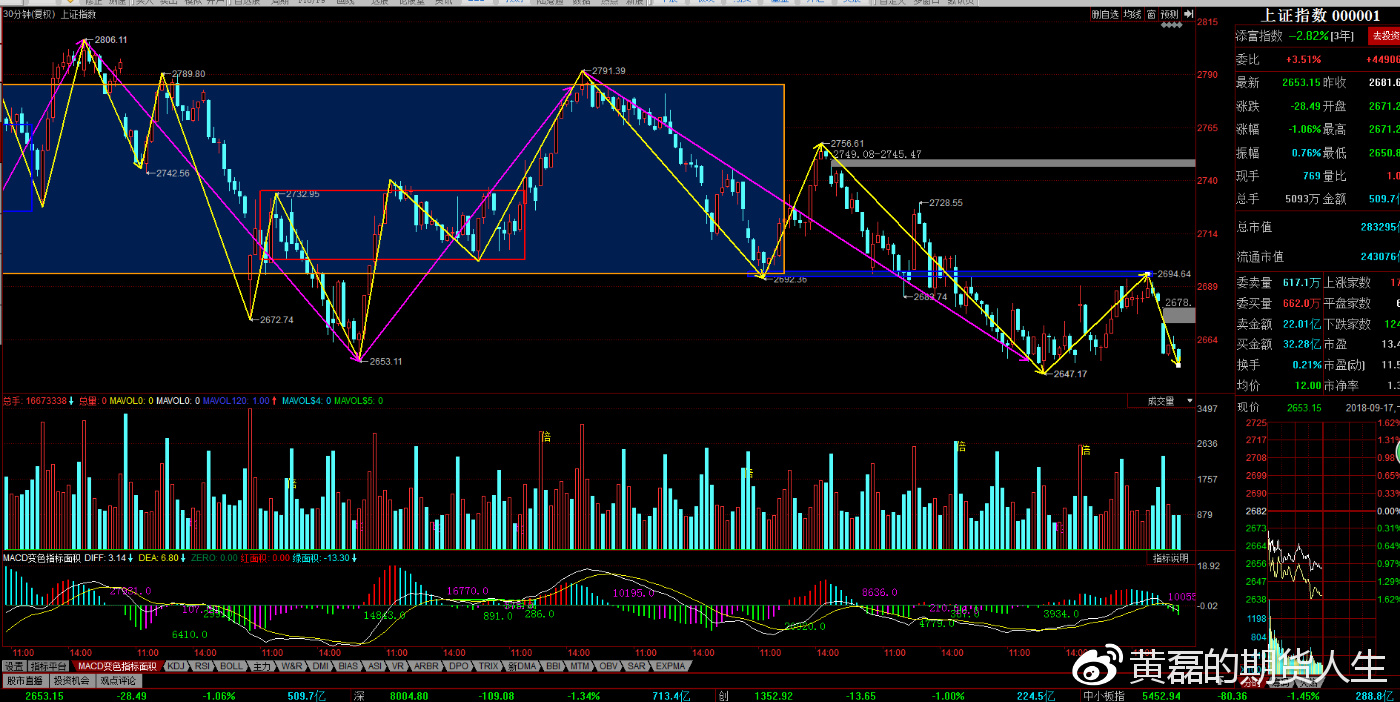Open 指标说明 indicator description

pos(1170,558)
